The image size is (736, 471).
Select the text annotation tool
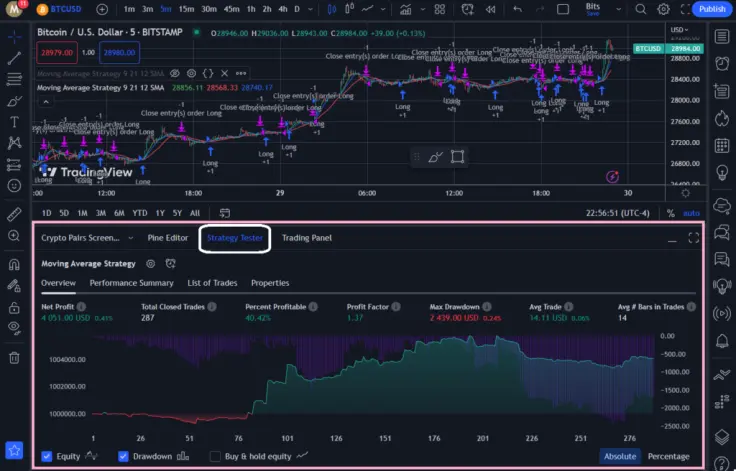(14, 122)
